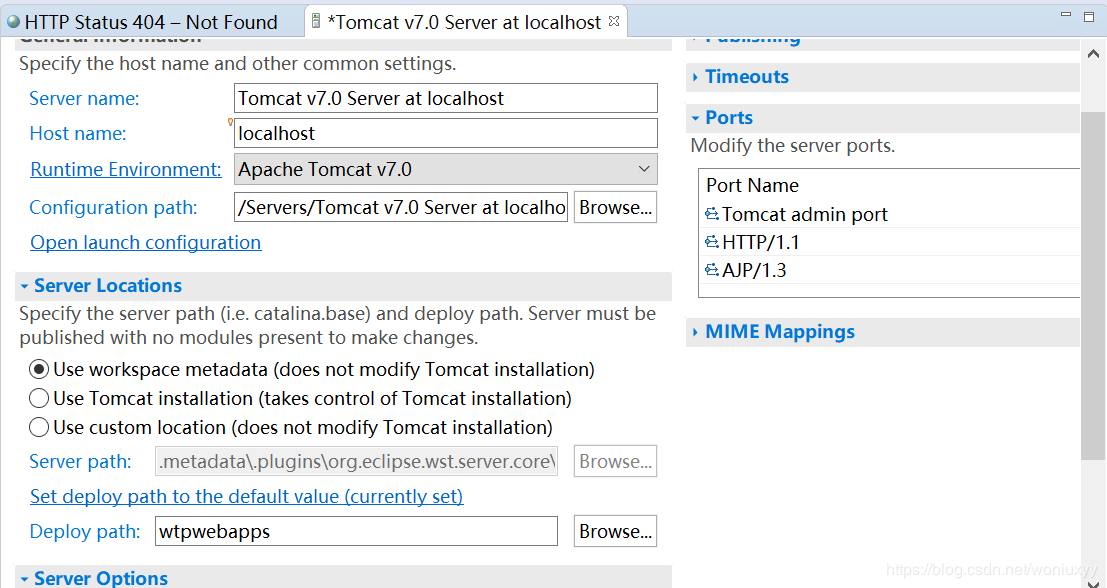Screen dimensions: 1107x588
Task: Open the Runtime Environment link
Action: (126, 169)
